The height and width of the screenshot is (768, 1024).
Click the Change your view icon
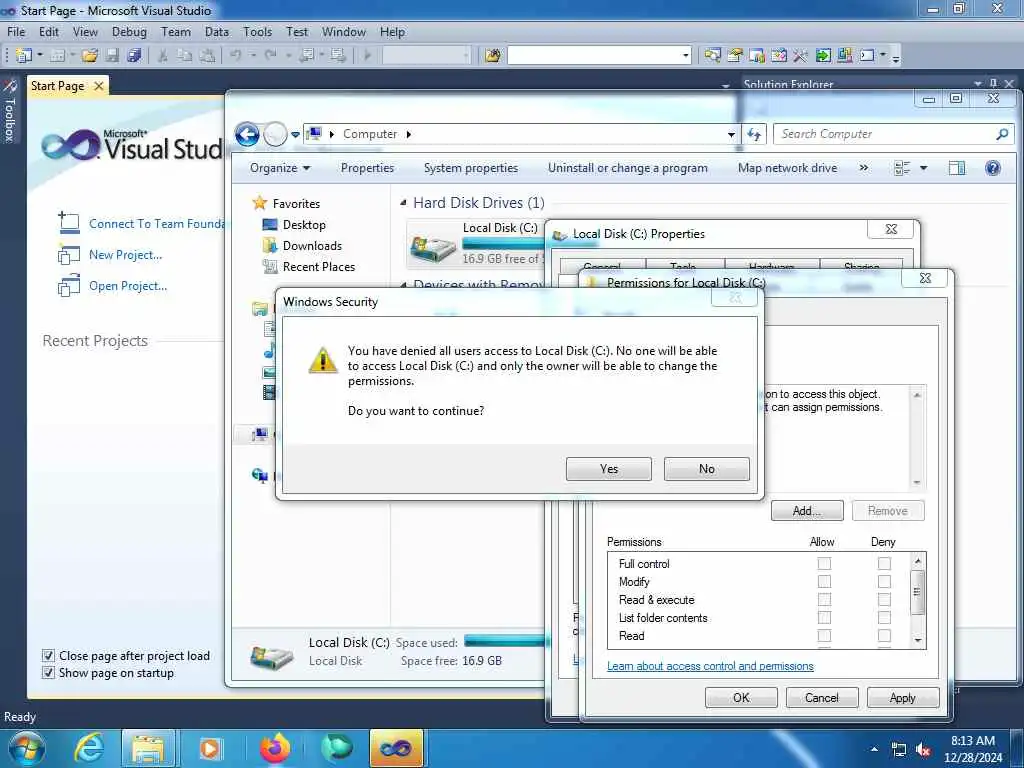[902, 168]
